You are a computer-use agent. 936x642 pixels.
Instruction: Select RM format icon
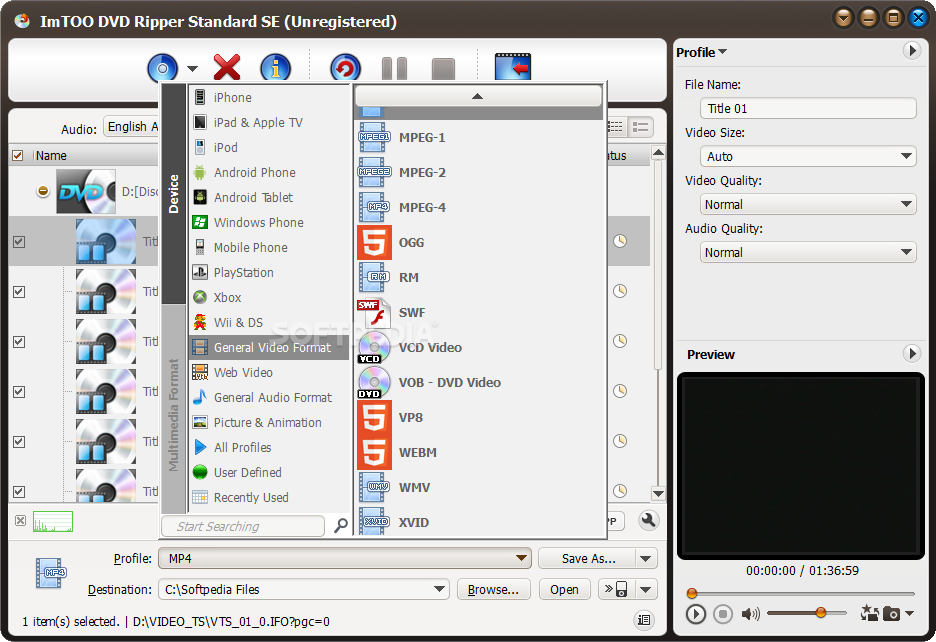[x=374, y=277]
